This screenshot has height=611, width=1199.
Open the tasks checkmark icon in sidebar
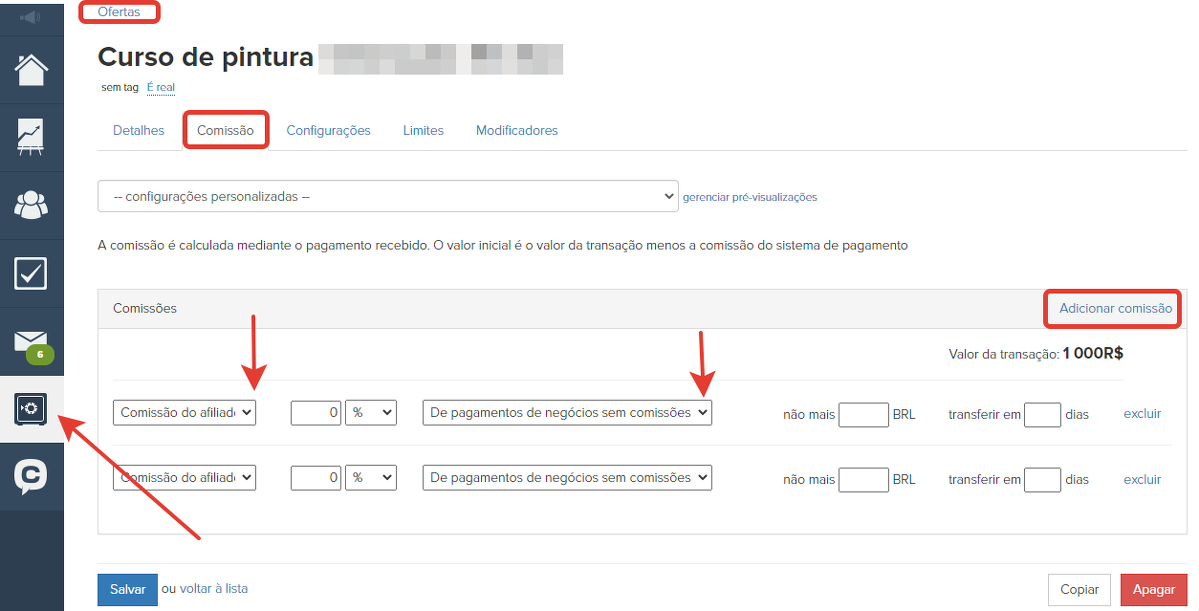tap(31, 273)
